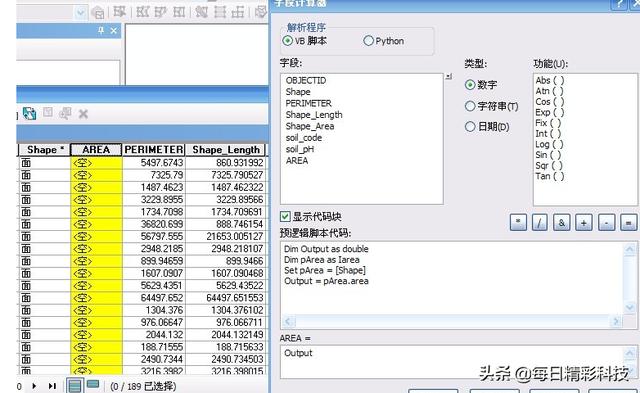Close the docked panel with X
The height and width of the screenshot is (393, 640).
pos(113,31)
